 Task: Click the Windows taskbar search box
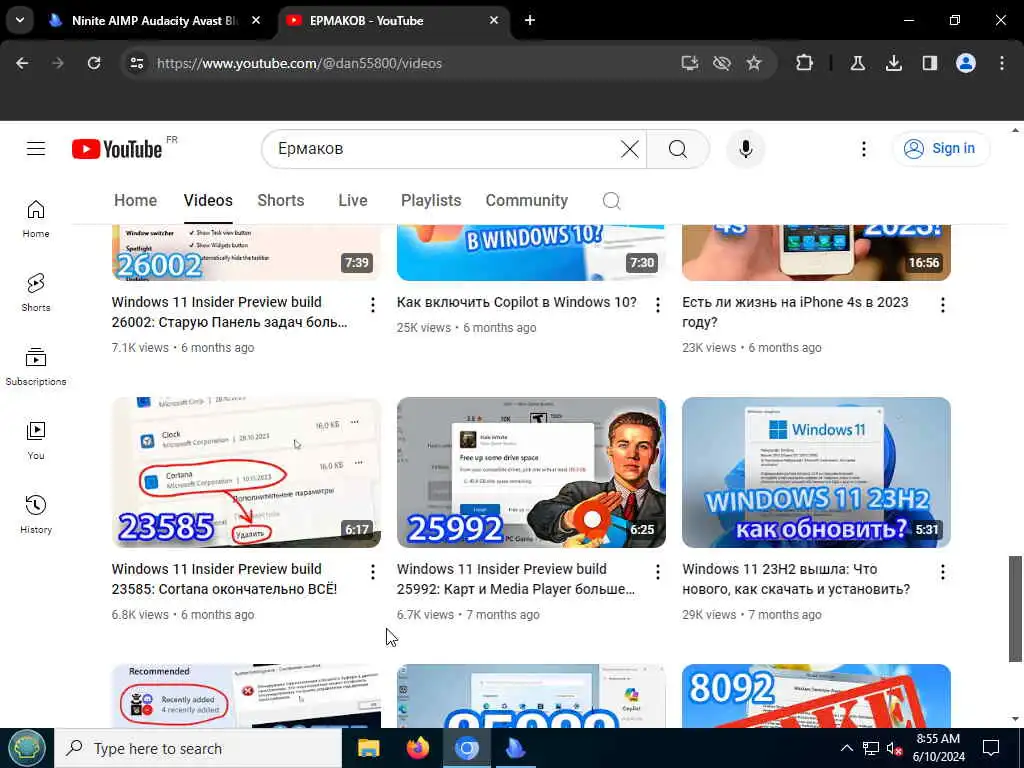[x=198, y=748]
